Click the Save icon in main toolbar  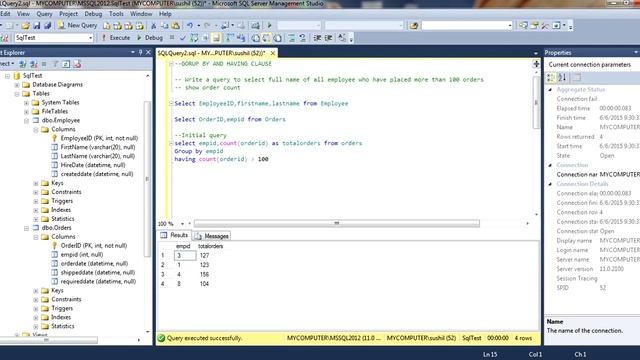[37, 25]
